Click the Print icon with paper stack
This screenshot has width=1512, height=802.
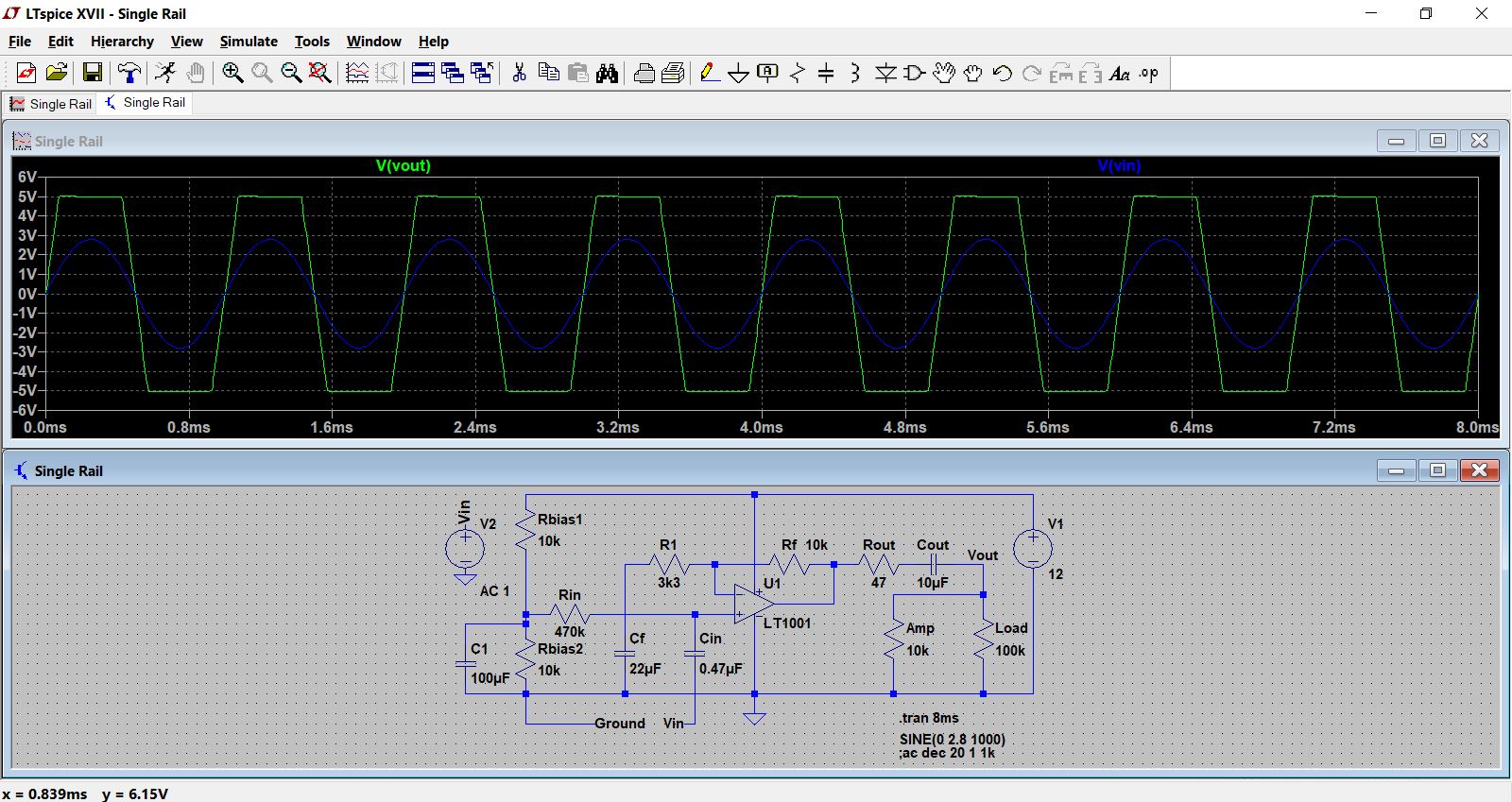tap(674, 73)
